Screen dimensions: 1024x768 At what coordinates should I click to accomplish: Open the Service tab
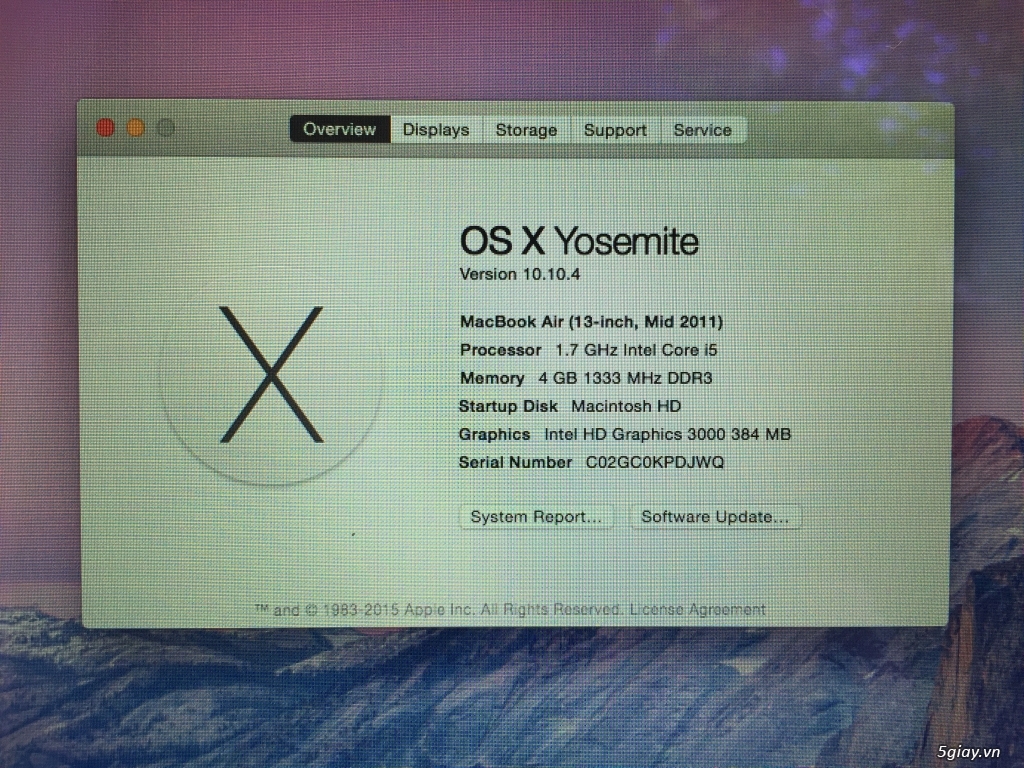pos(702,130)
